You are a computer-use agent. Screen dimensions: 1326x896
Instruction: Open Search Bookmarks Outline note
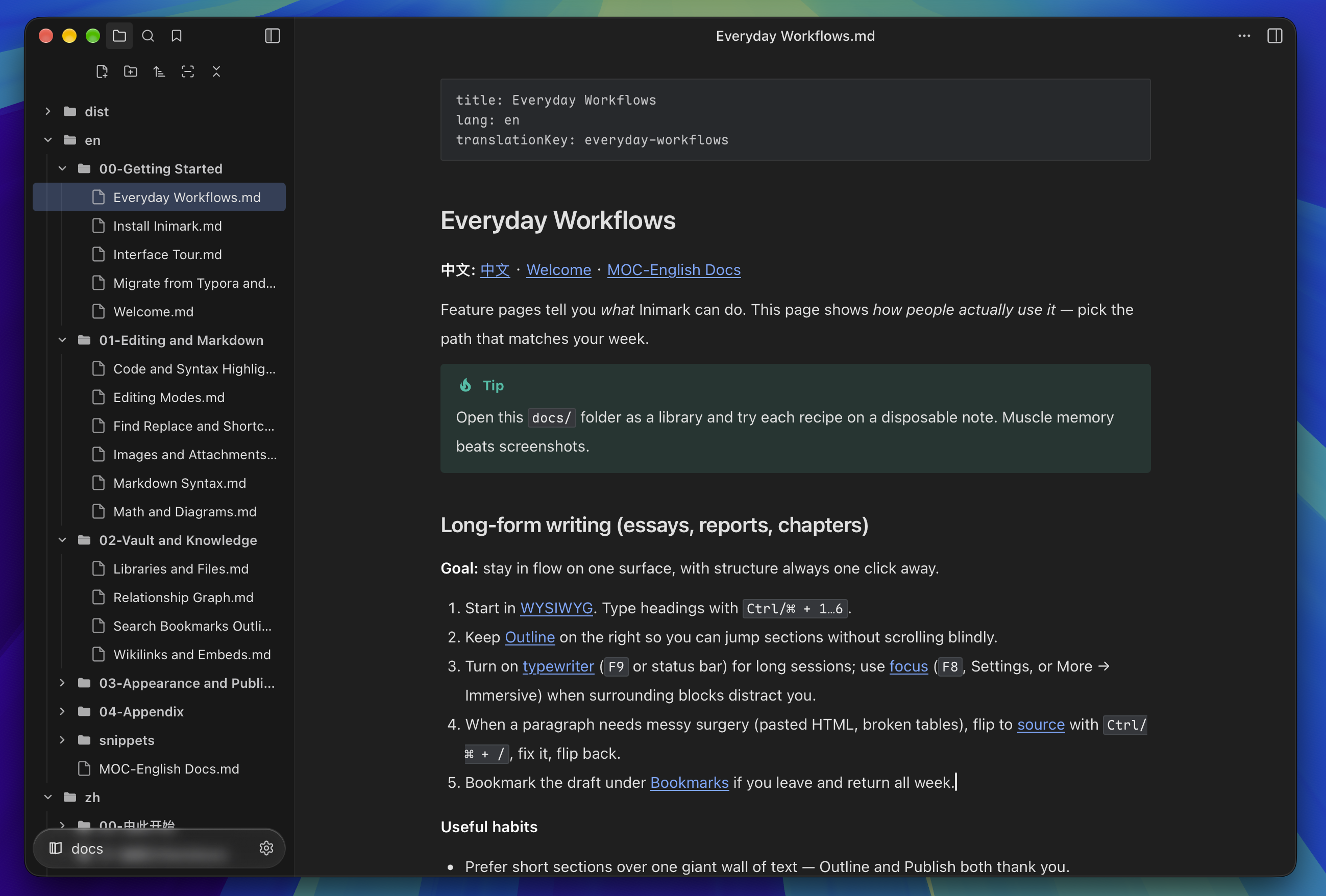159,626
